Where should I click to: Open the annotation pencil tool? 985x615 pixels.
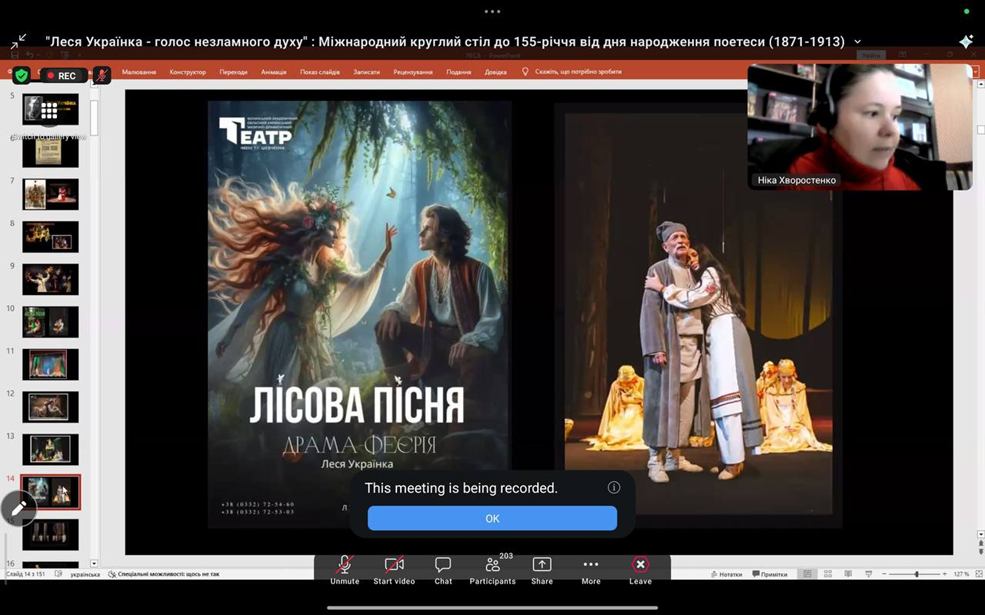[18, 509]
